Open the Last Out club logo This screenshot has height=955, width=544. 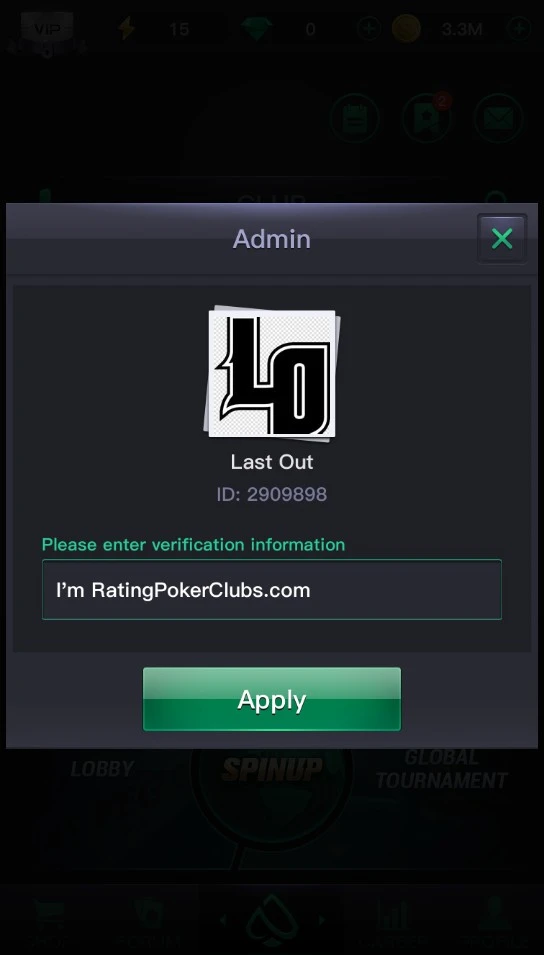[x=272, y=373]
